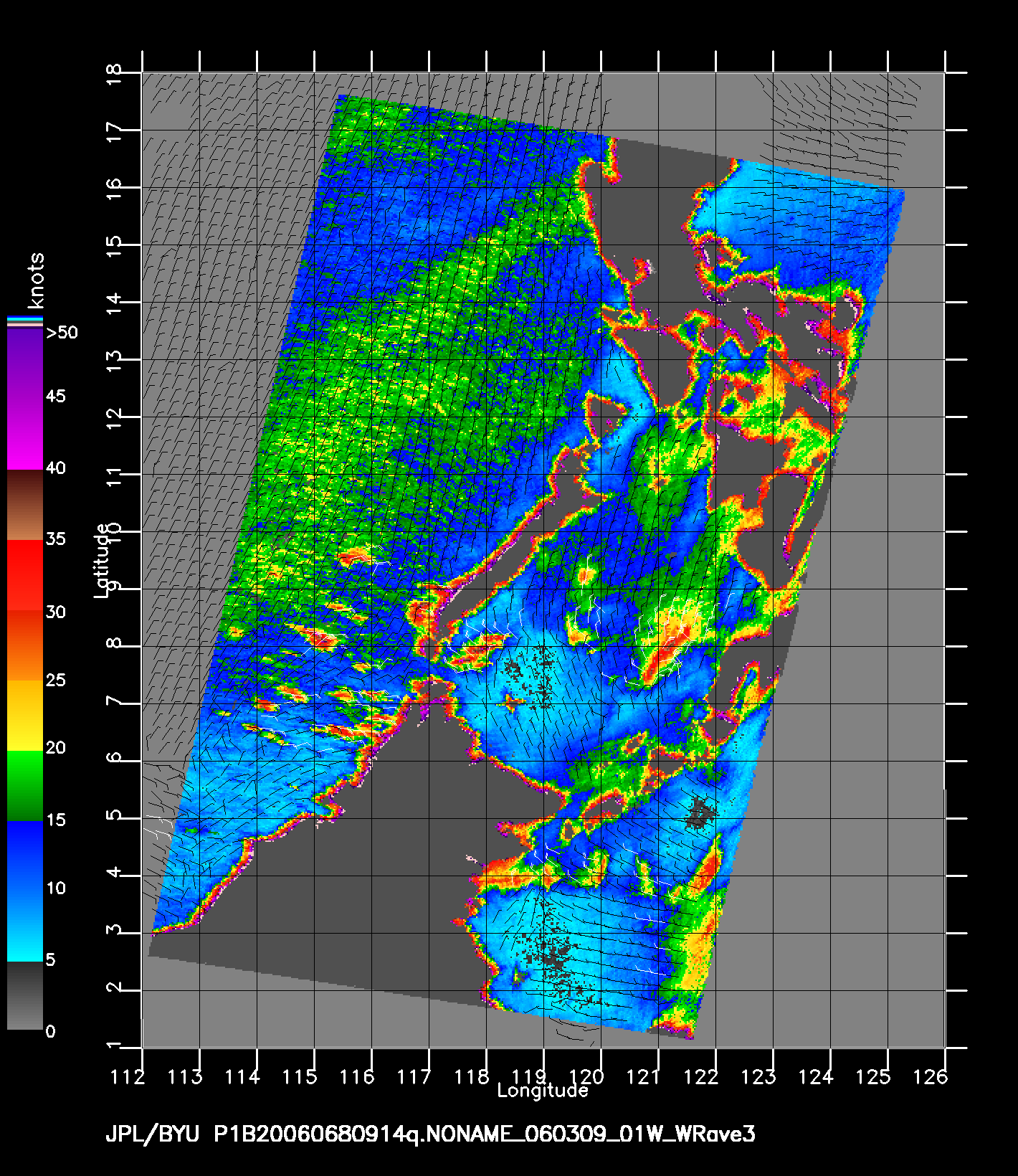Select the longitude tick label '114'
This screenshot has height=1176, width=1018.
point(242,1076)
